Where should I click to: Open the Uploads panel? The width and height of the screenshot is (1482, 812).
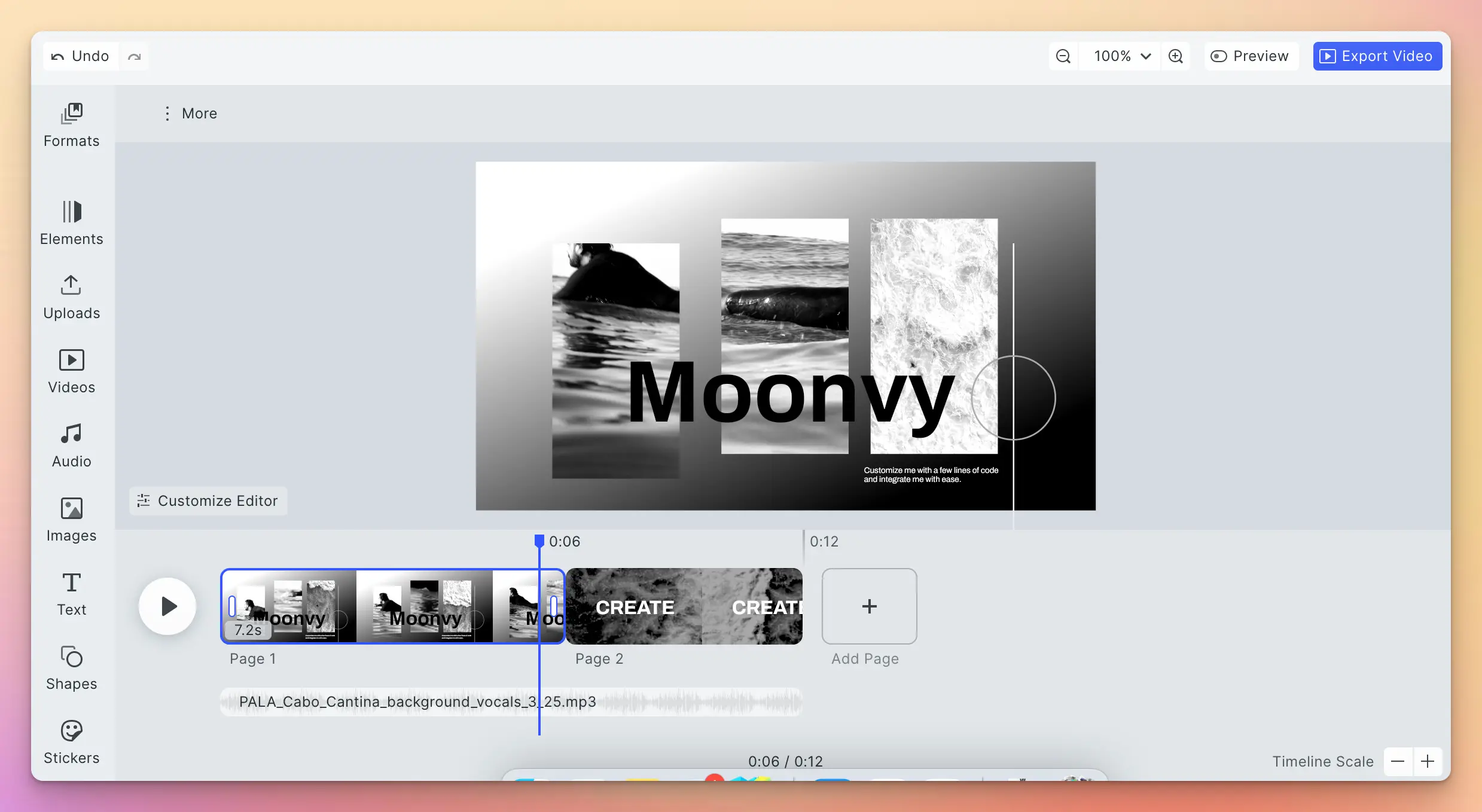pyautogui.click(x=71, y=297)
